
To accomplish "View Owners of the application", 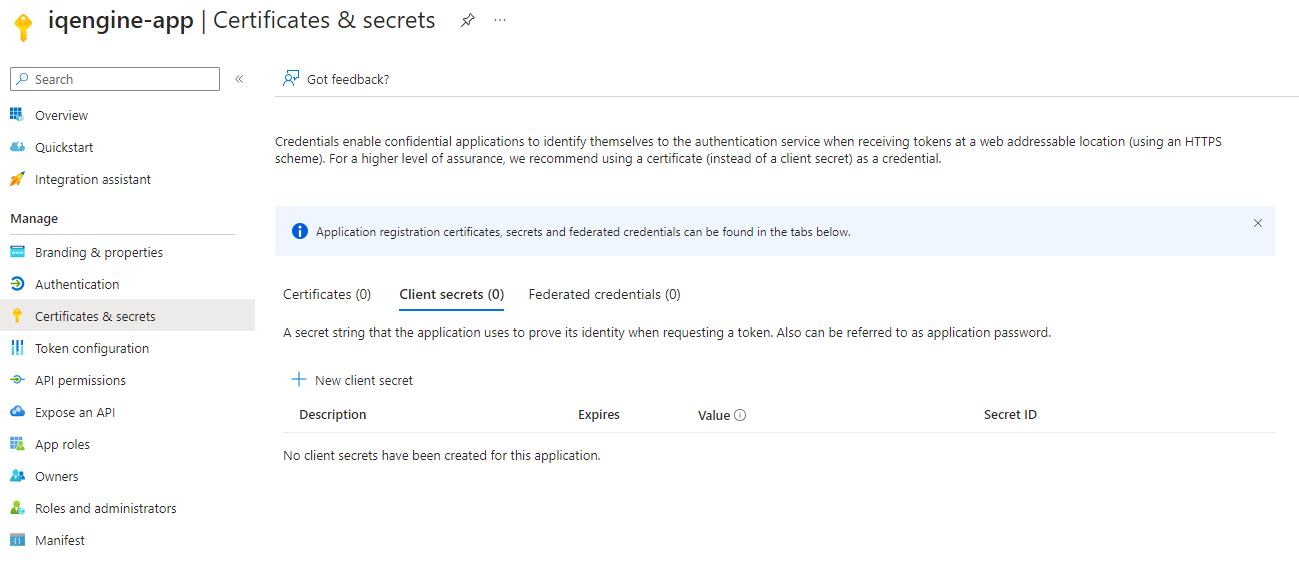I will 56,476.
